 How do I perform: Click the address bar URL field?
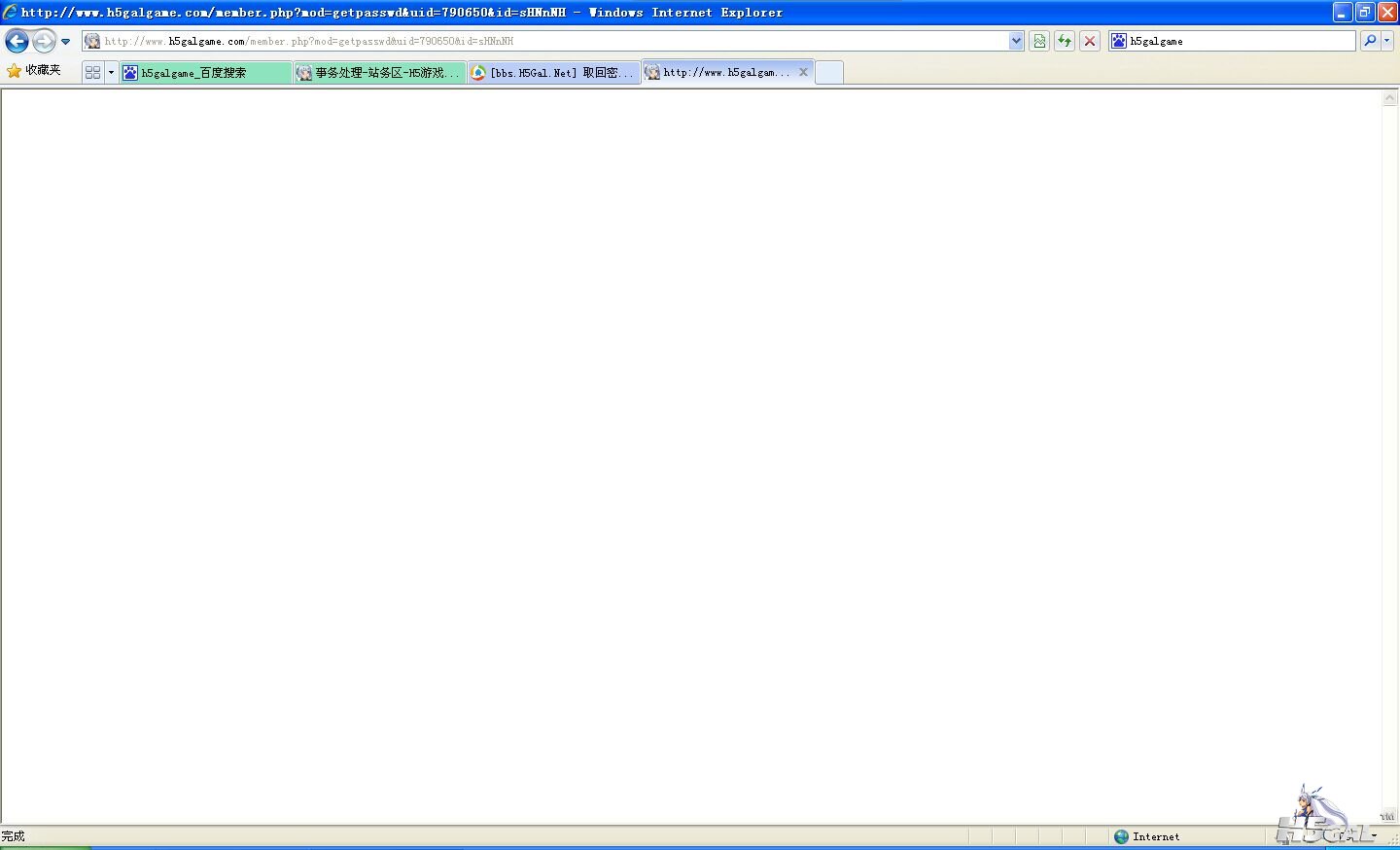click(x=544, y=41)
